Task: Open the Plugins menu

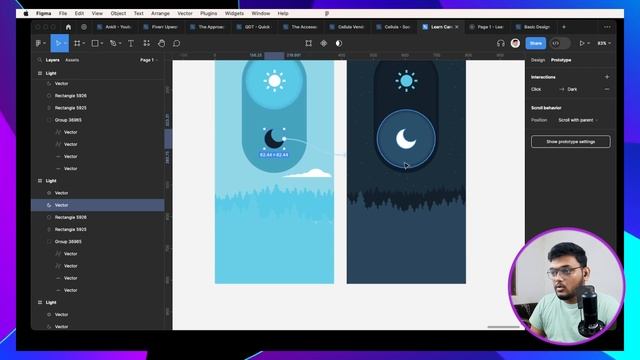Action: [209, 13]
